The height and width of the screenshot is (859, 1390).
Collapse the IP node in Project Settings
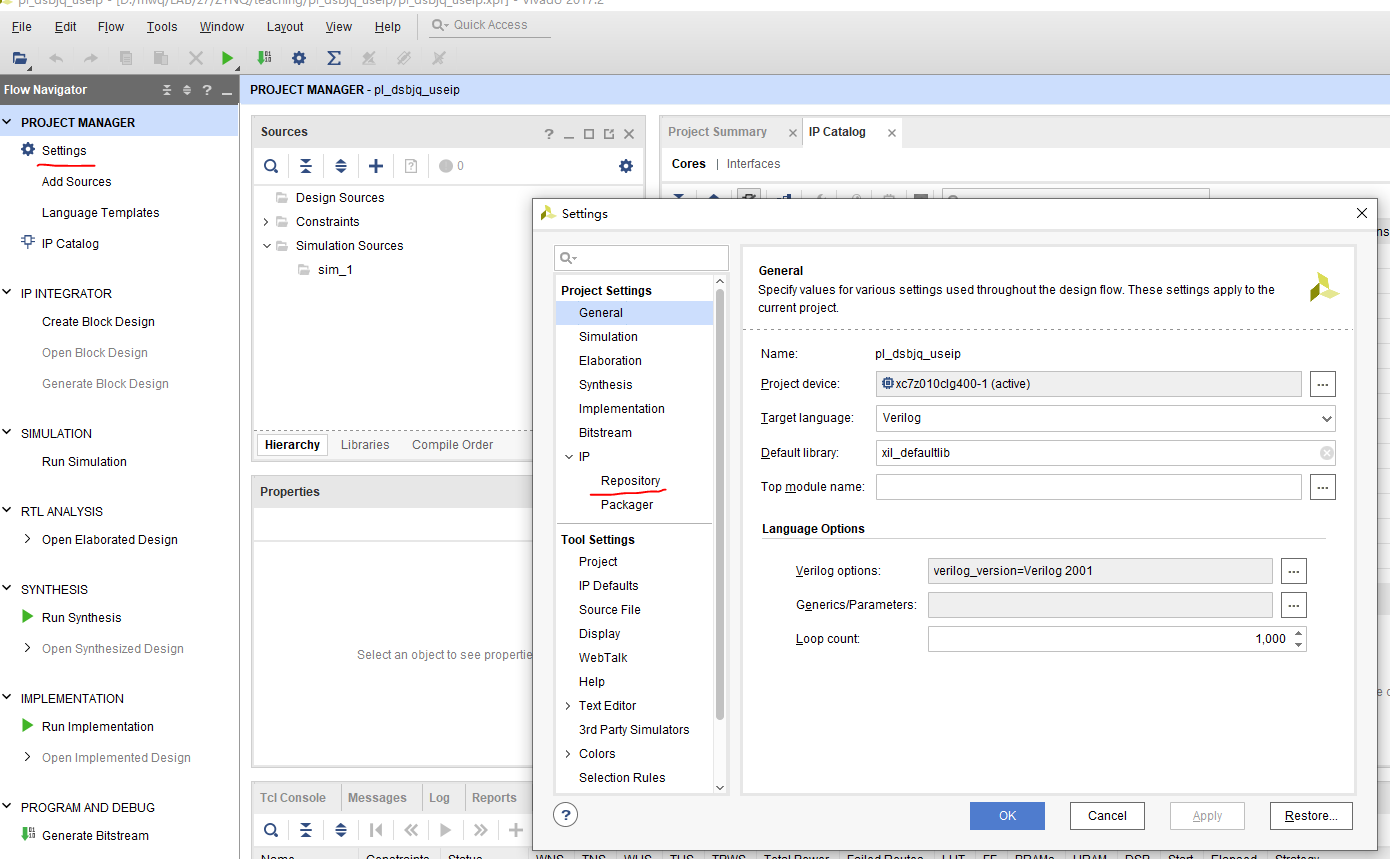pyautogui.click(x=568, y=457)
